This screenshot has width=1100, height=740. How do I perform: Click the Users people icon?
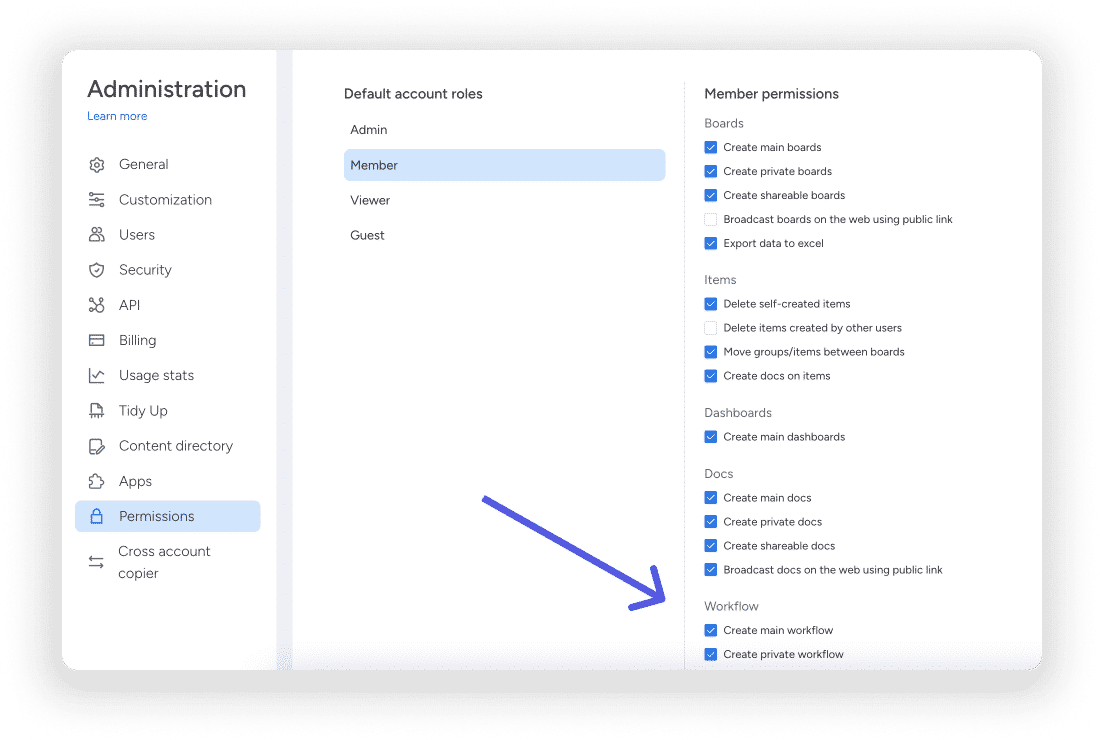tap(97, 235)
